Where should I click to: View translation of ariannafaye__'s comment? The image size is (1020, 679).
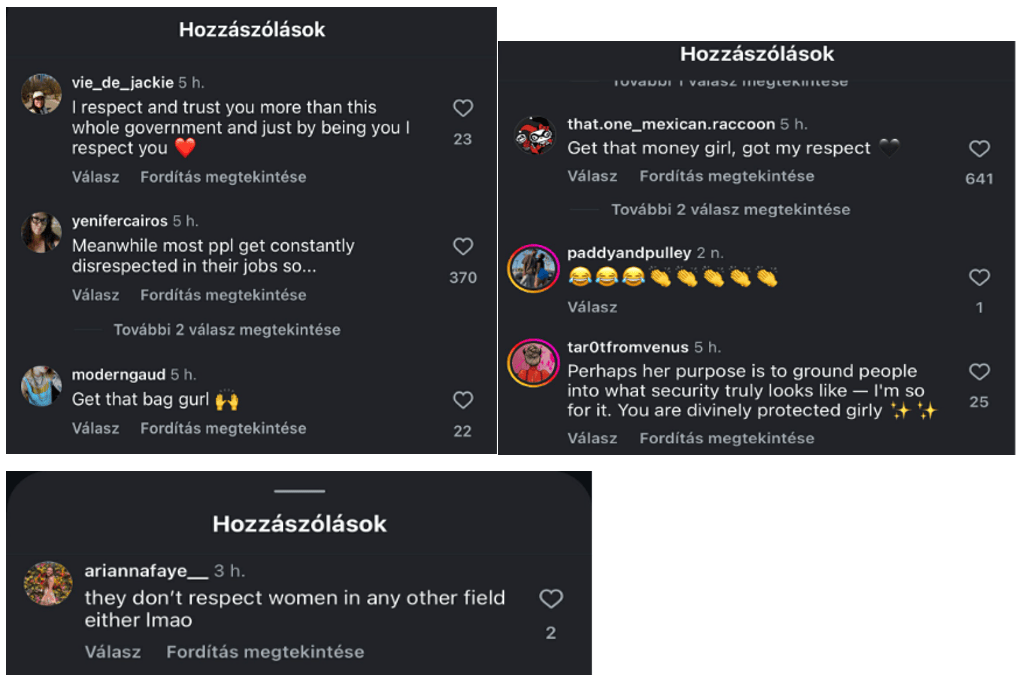point(265,652)
